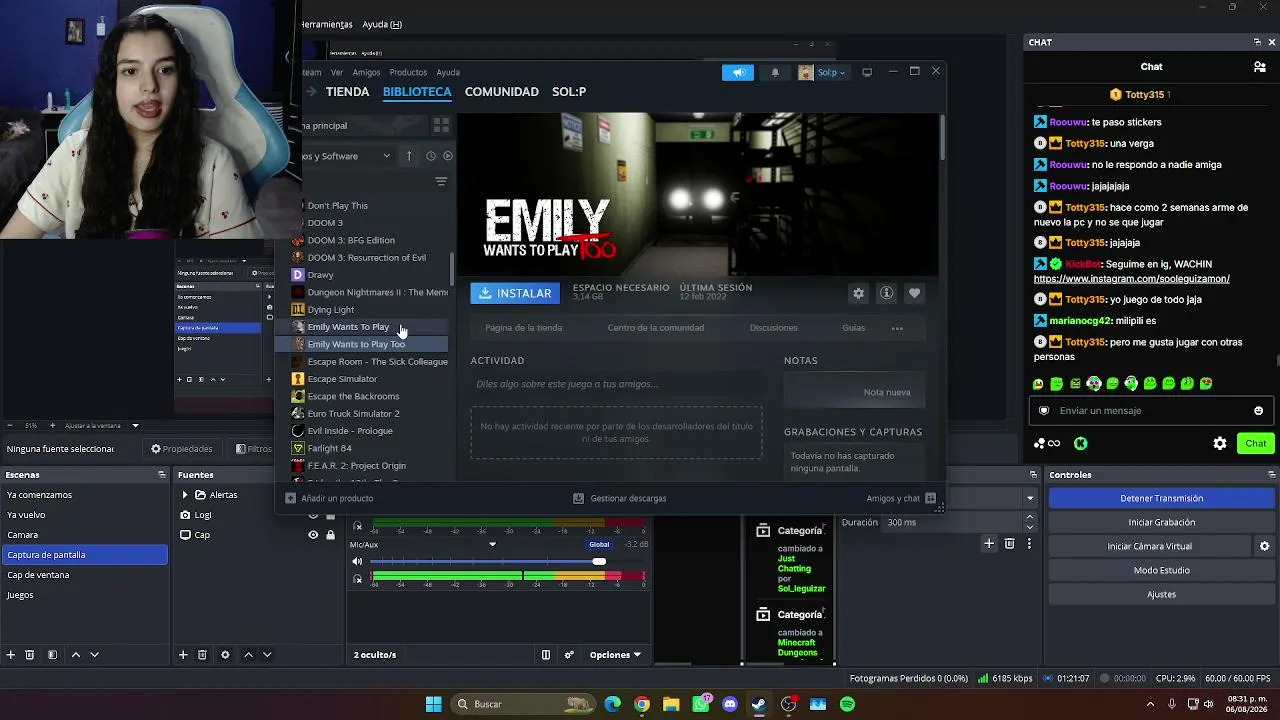Screen dimensions: 1280x720
Task: Open the BIBLIOTECA tab in Steam
Action: [417, 92]
